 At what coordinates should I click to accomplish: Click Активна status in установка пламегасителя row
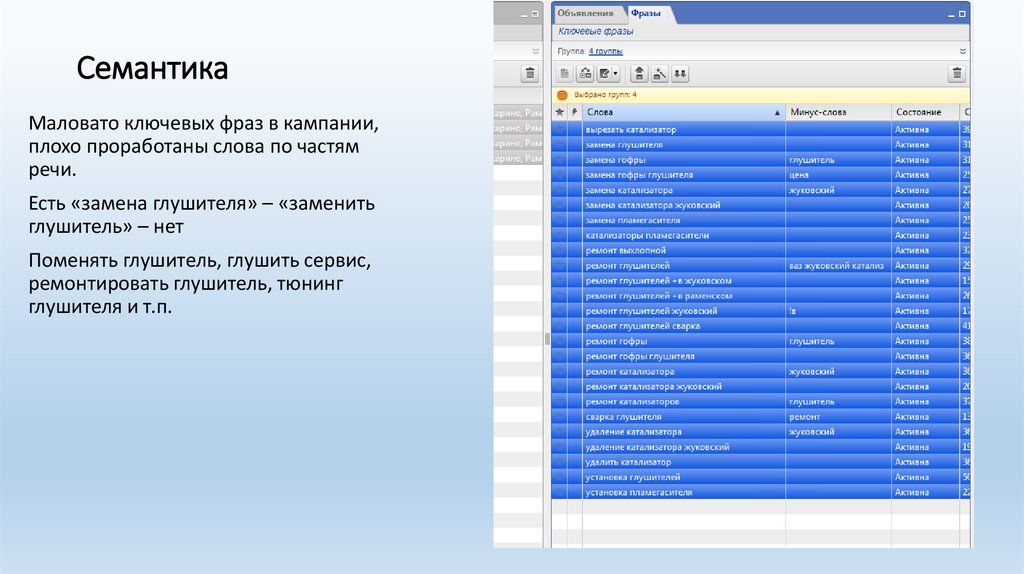coord(912,492)
